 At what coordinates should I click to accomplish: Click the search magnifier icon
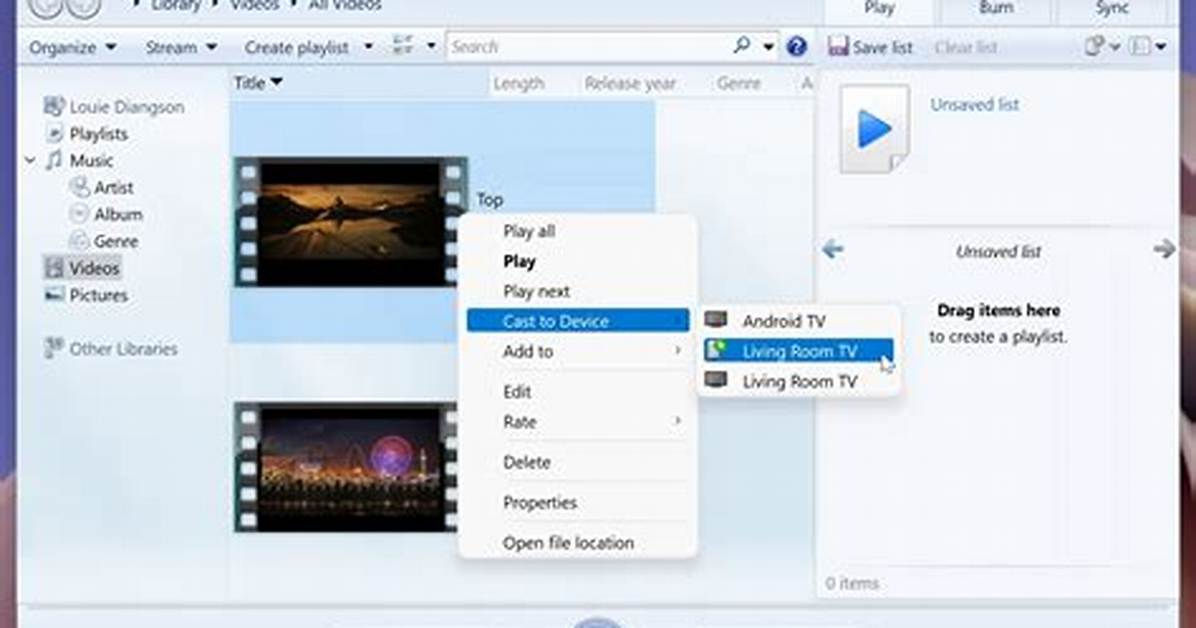[x=741, y=46]
